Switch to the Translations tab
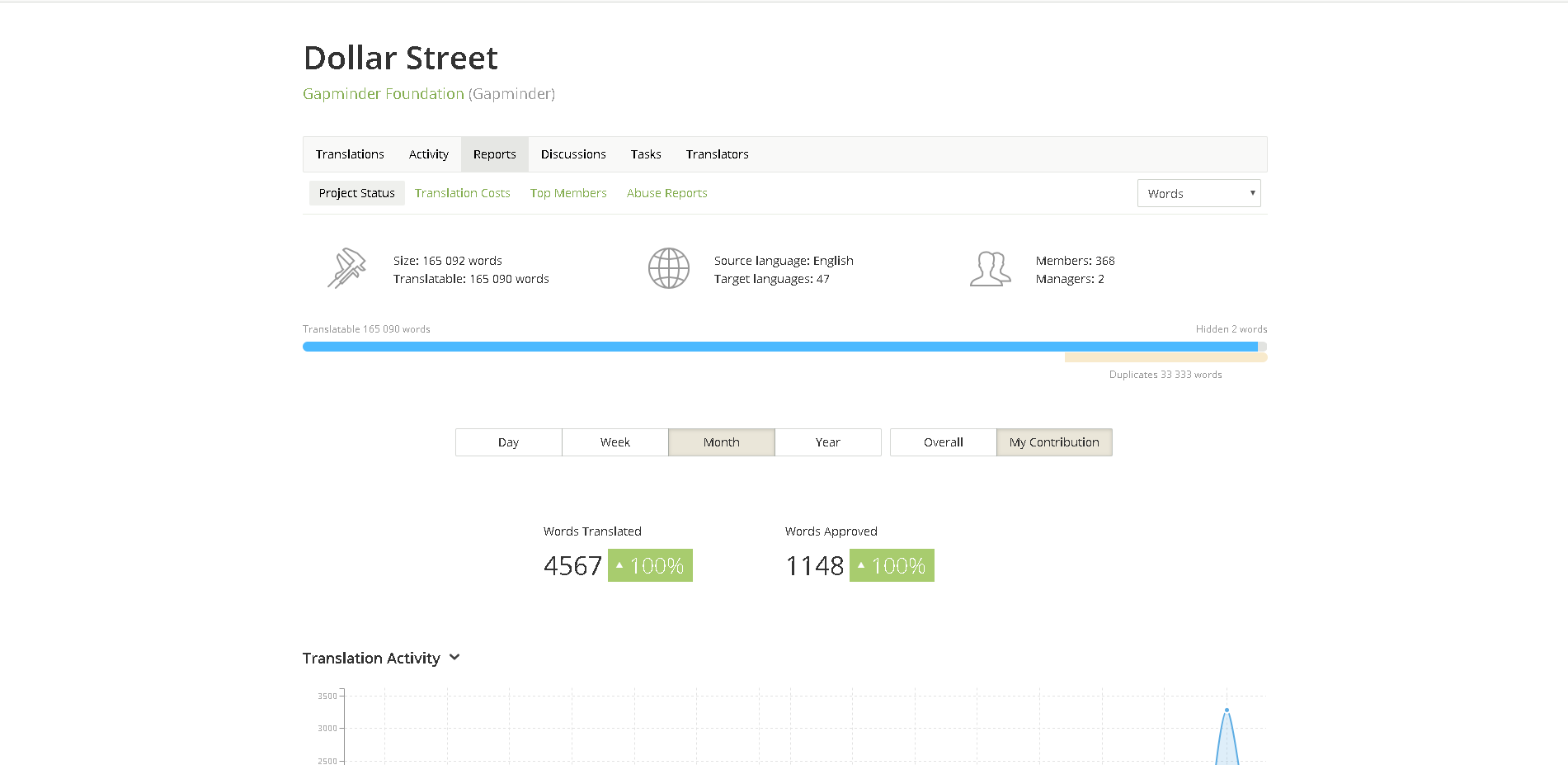 pos(350,154)
